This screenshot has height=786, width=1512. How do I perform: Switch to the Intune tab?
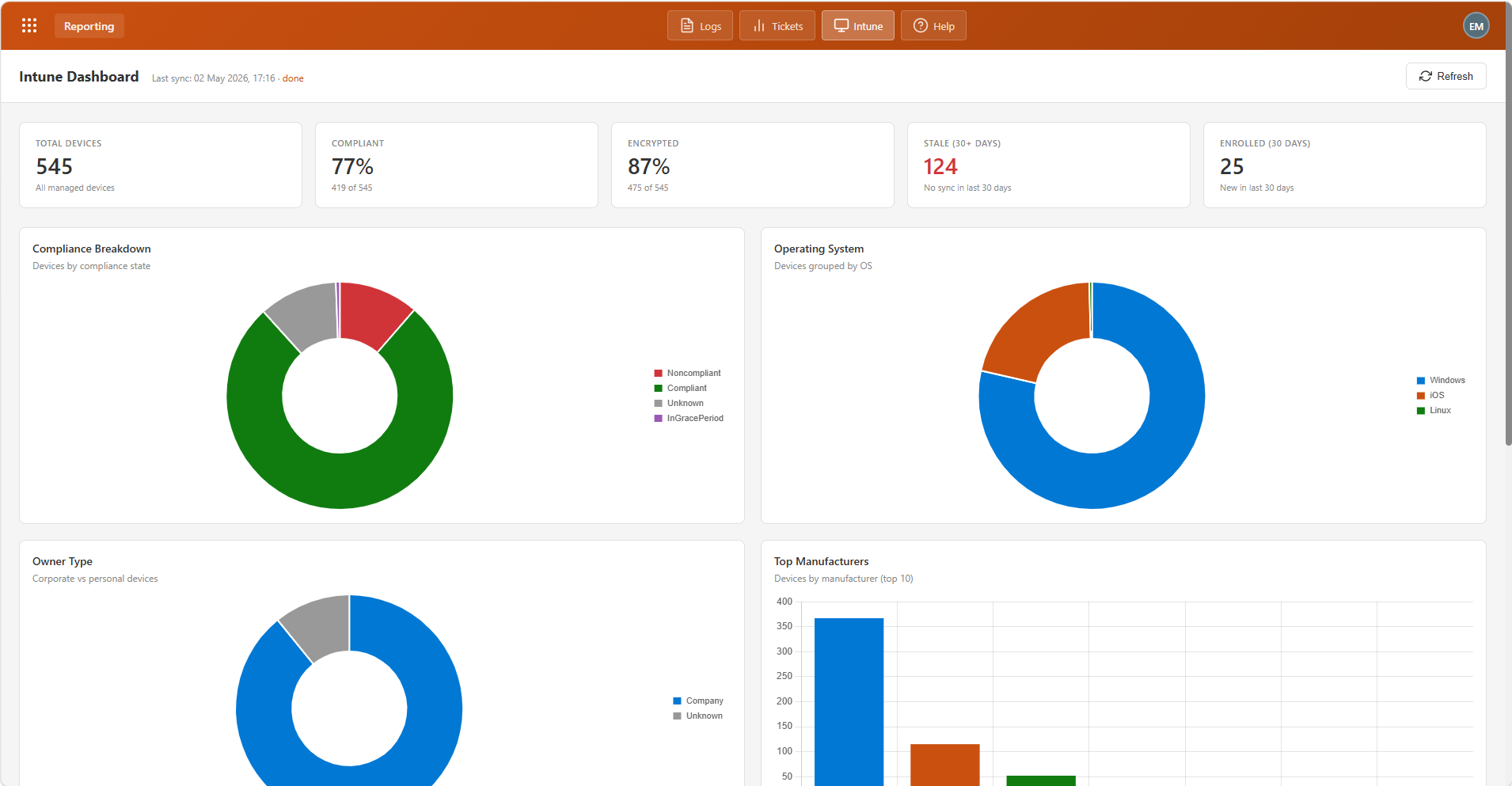coord(857,25)
